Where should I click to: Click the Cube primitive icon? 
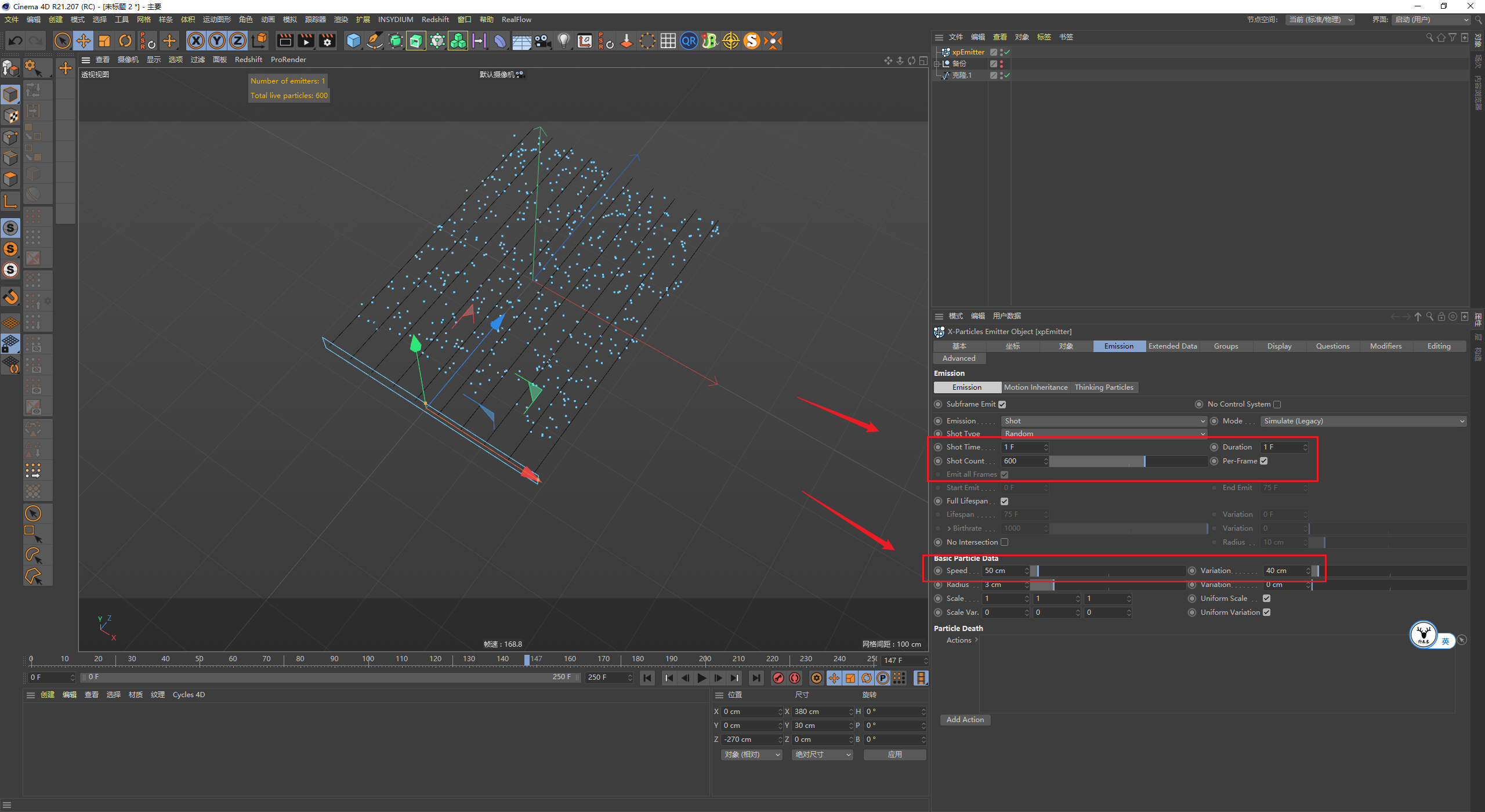pos(353,41)
